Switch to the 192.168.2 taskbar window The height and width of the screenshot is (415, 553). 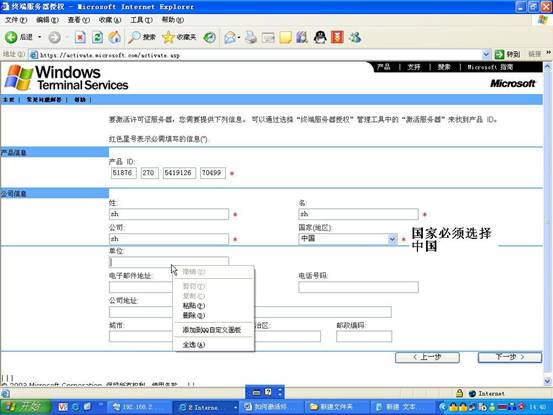coord(138,407)
